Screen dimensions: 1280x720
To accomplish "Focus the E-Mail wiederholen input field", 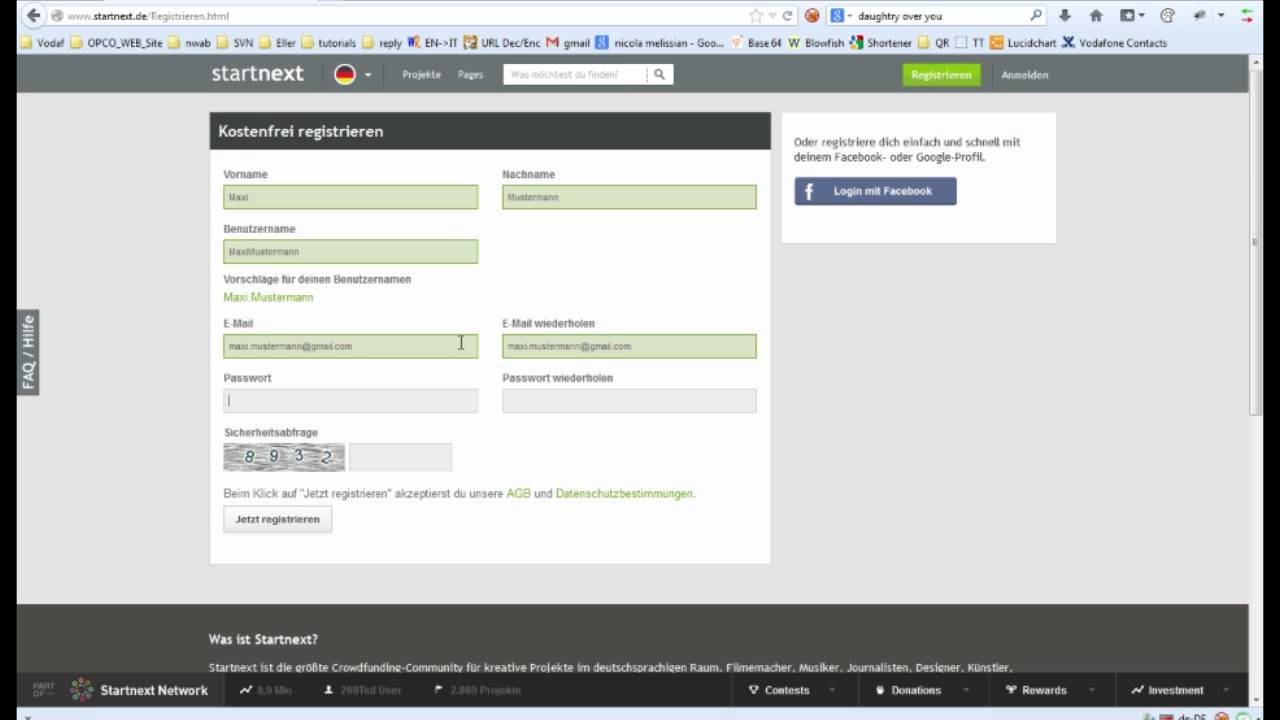I will (x=629, y=346).
